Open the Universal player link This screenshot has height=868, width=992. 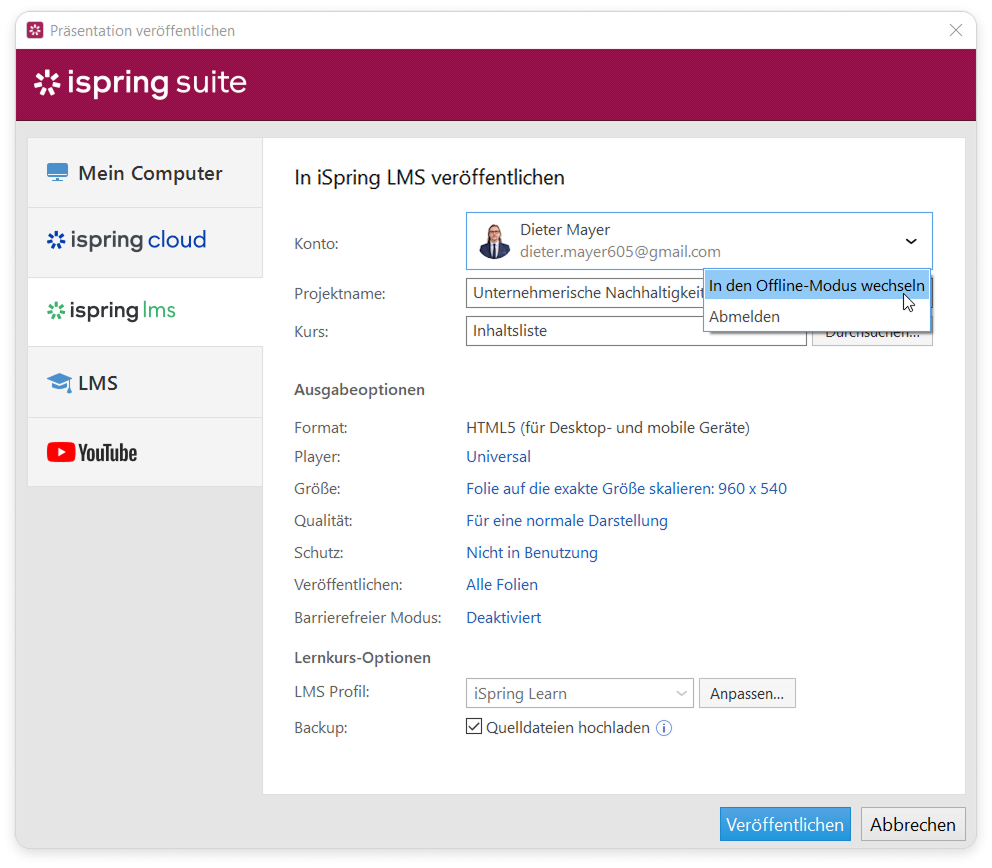click(x=498, y=457)
